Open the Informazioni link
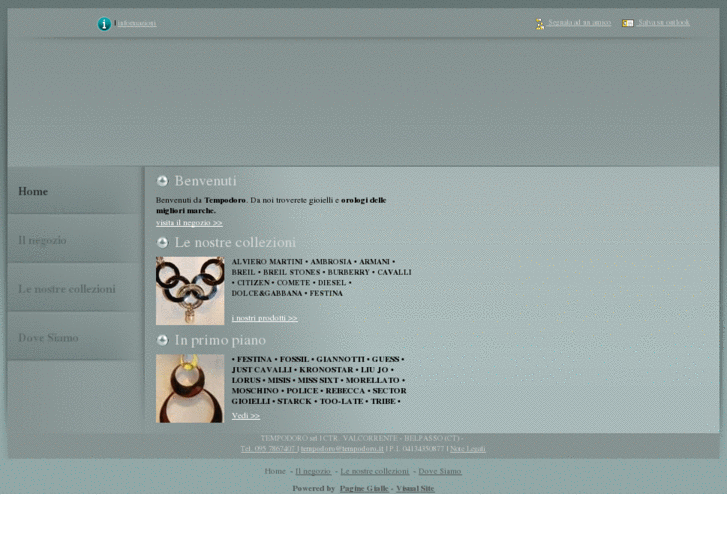 (x=137, y=23)
